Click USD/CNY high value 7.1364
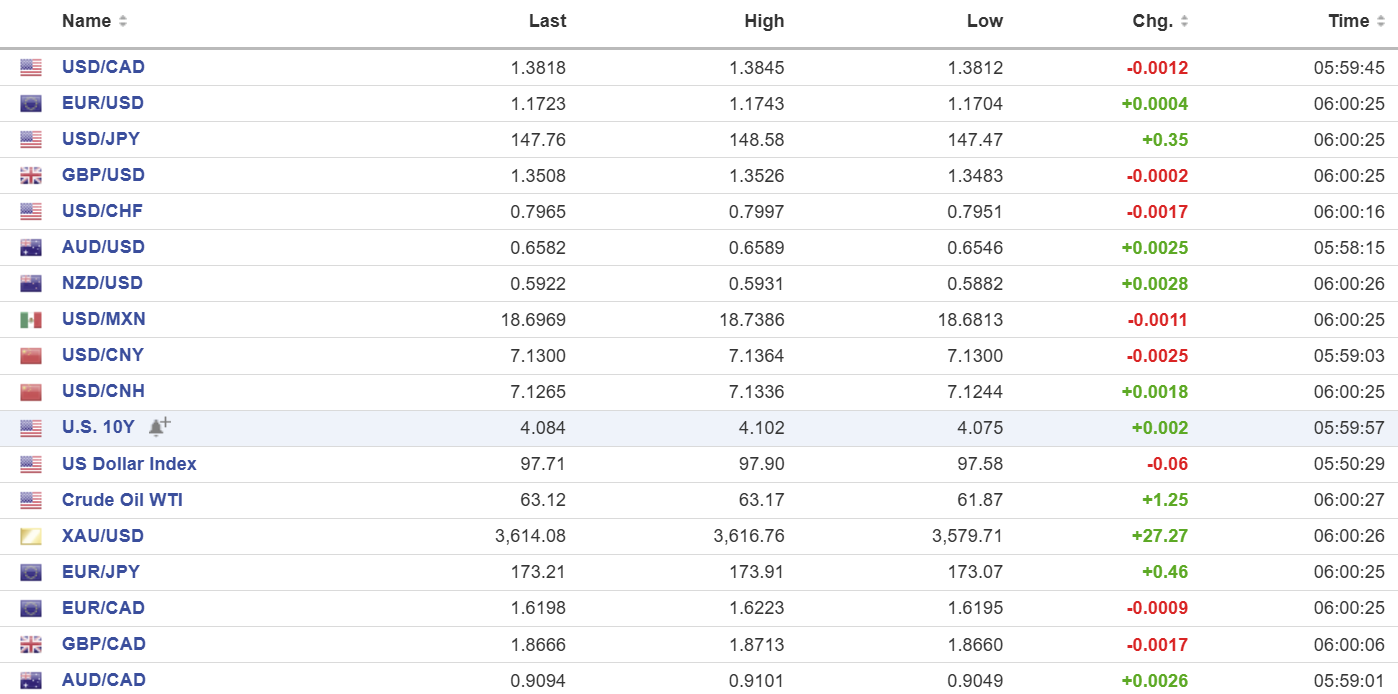The image size is (1398, 694). (x=757, y=356)
